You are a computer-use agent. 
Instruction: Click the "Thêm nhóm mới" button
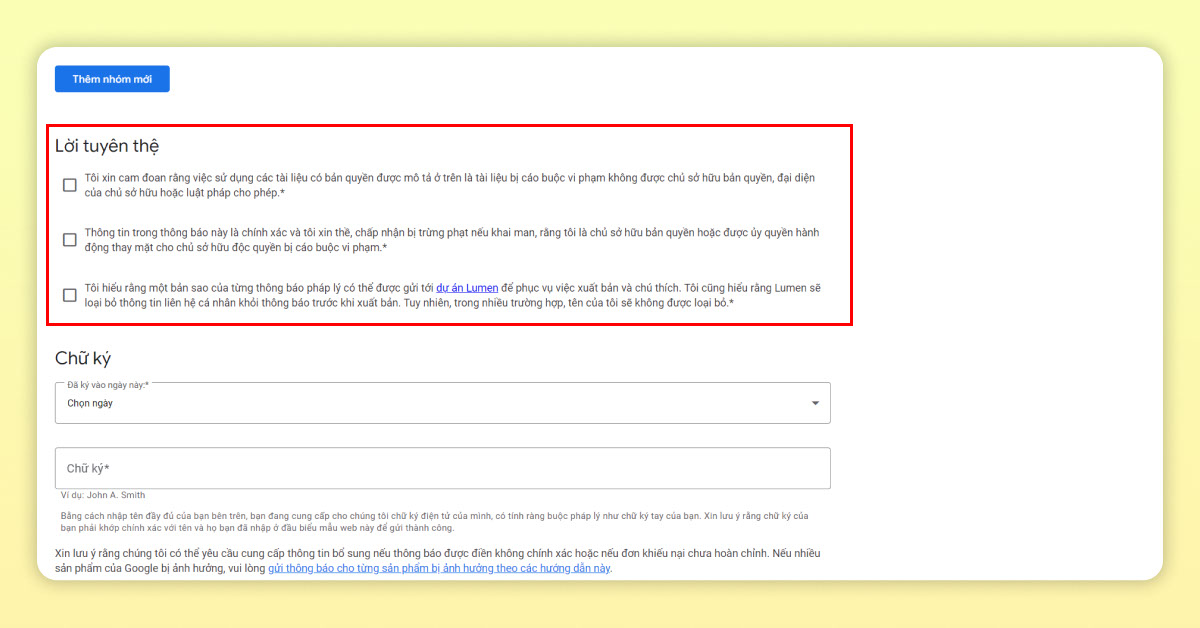tap(112, 79)
